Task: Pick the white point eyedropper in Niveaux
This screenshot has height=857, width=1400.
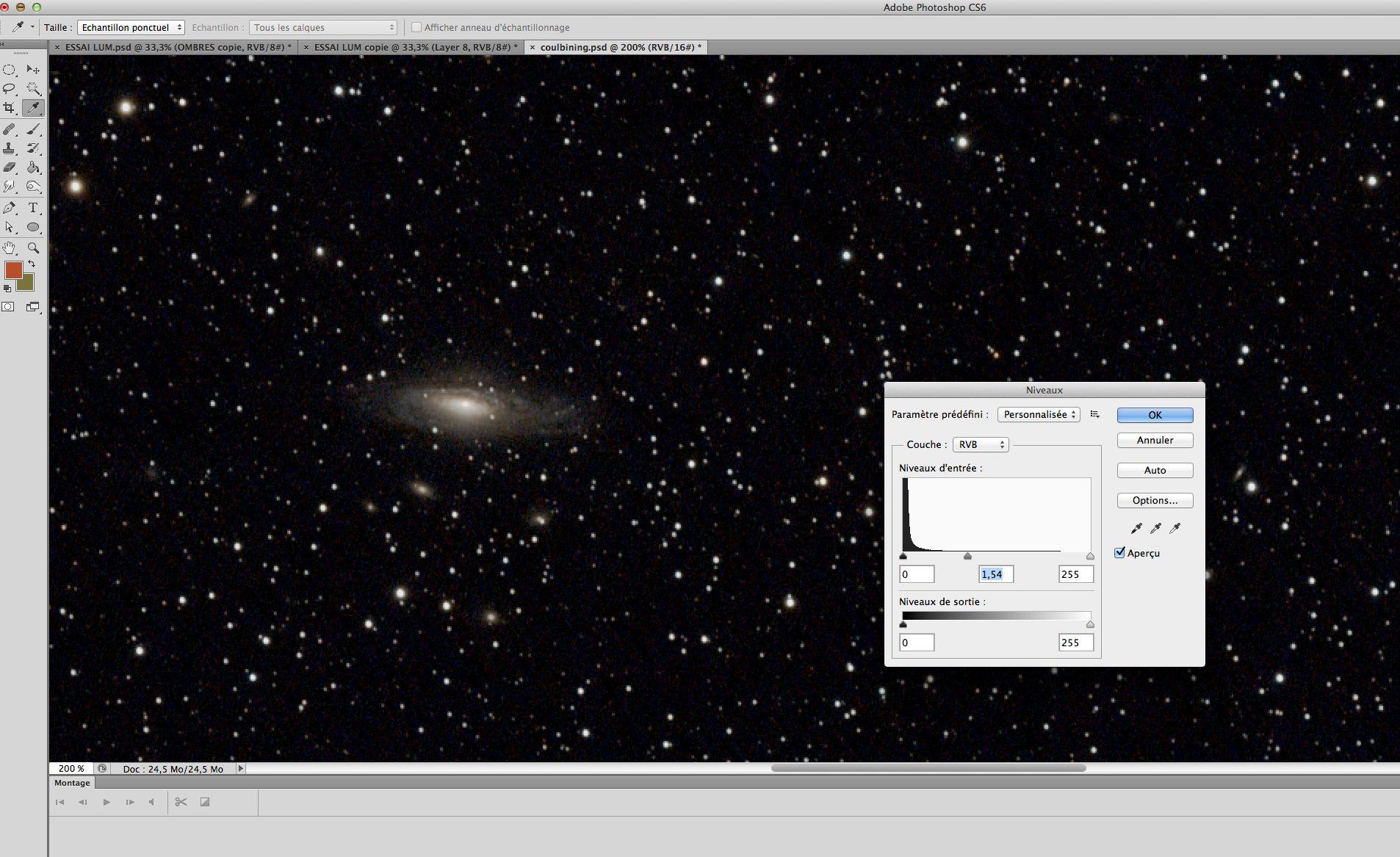Action: (x=1175, y=529)
